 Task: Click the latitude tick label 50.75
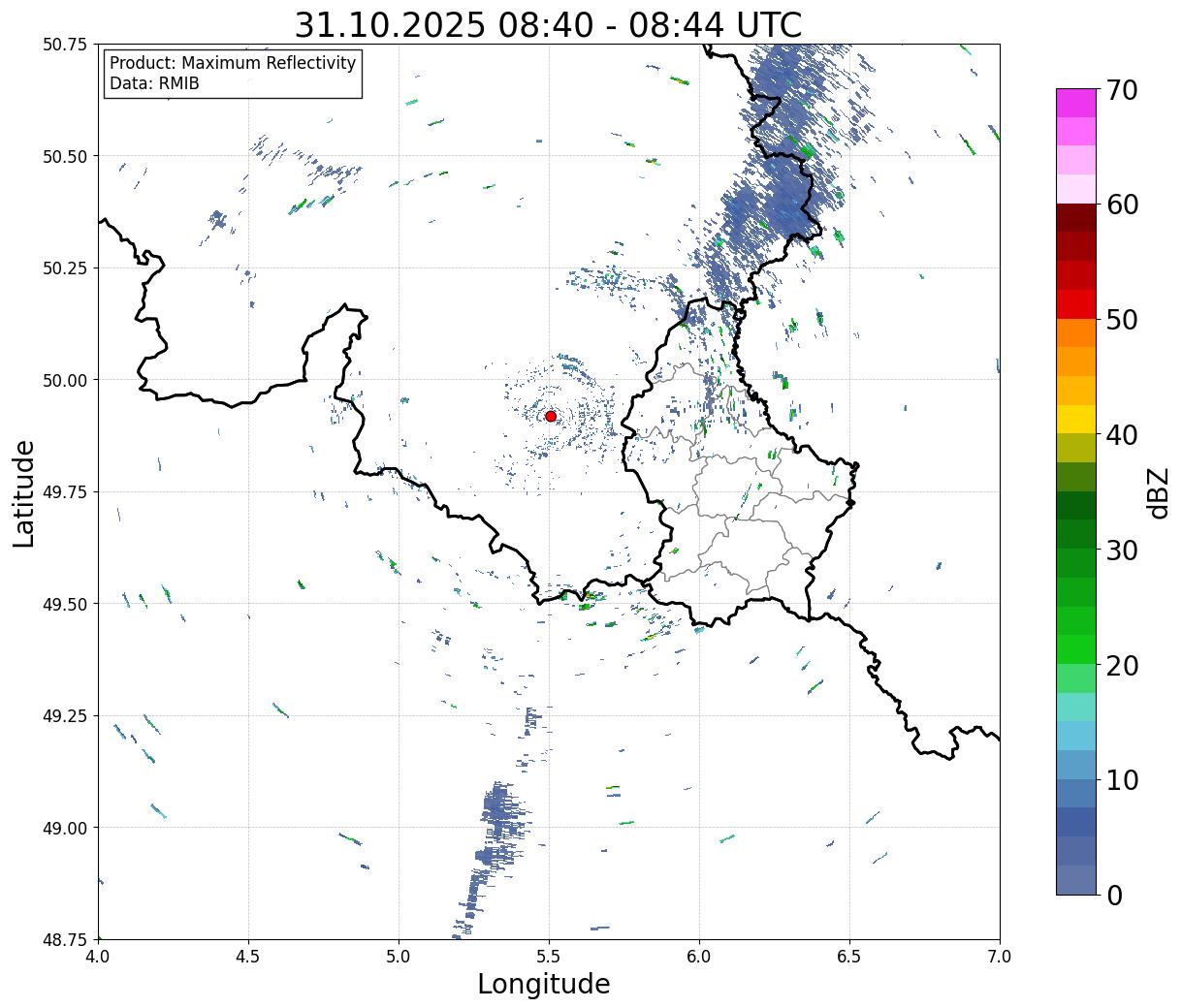pos(65,45)
